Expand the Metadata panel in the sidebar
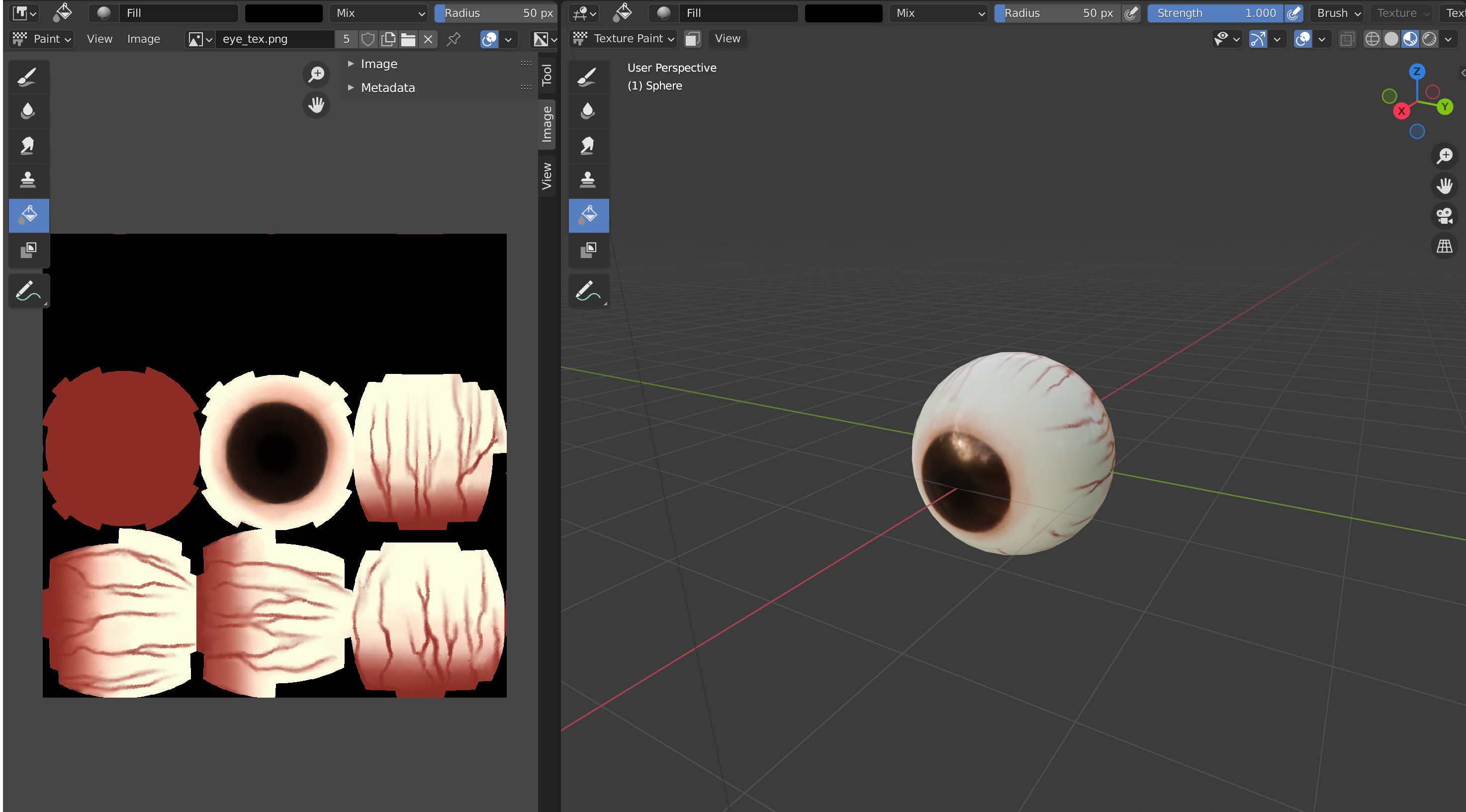The width and height of the screenshot is (1466, 812). 439,88
